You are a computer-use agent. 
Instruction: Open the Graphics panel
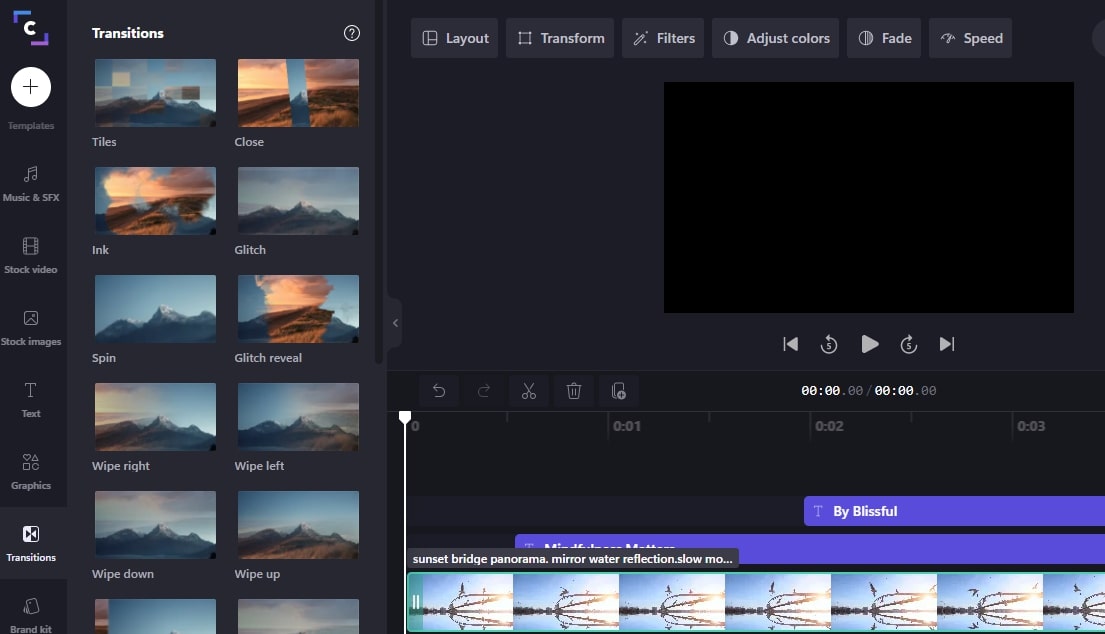click(32, 471)
